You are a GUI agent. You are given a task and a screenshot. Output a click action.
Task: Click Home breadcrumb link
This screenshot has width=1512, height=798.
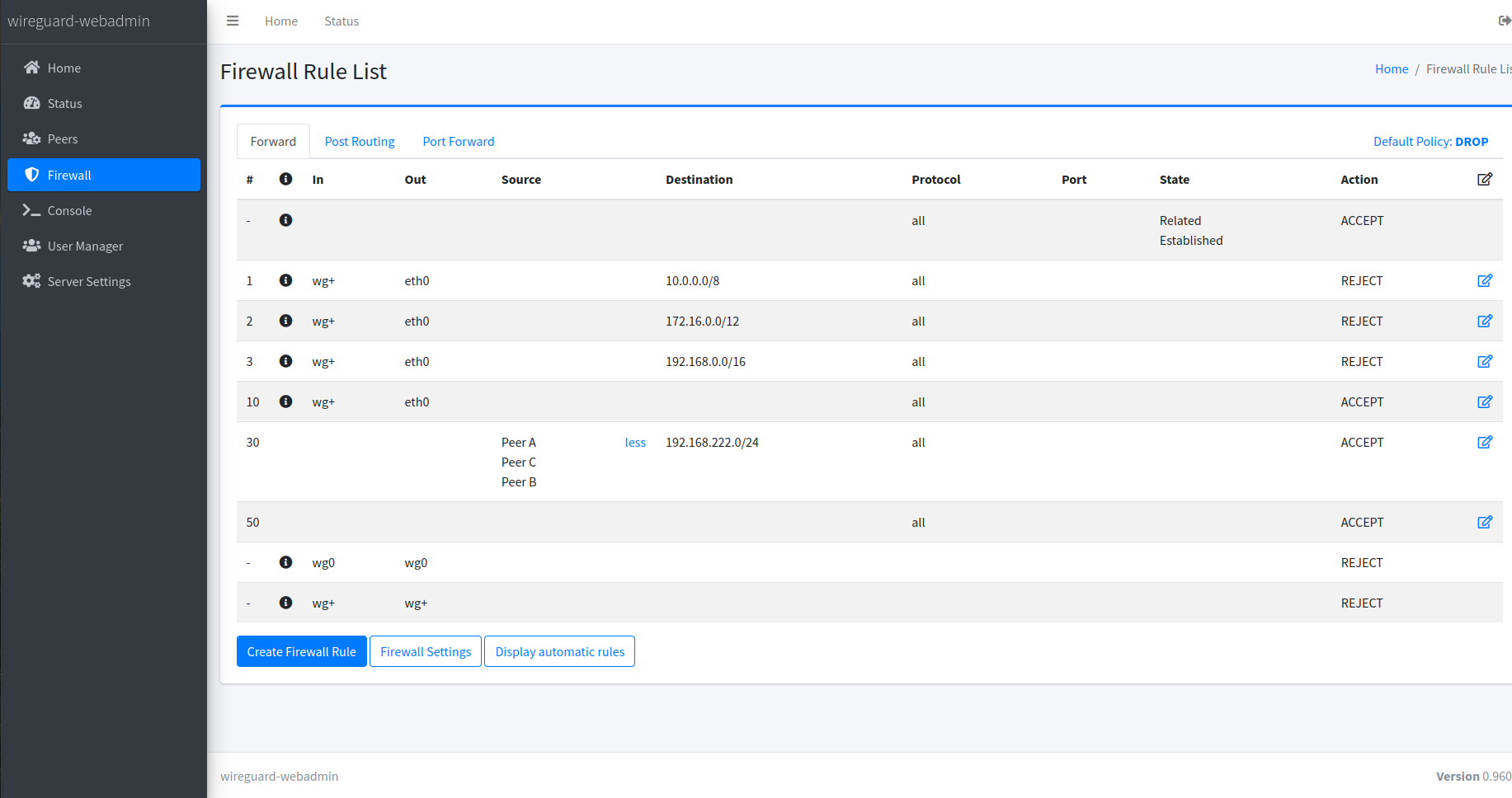1391,69
